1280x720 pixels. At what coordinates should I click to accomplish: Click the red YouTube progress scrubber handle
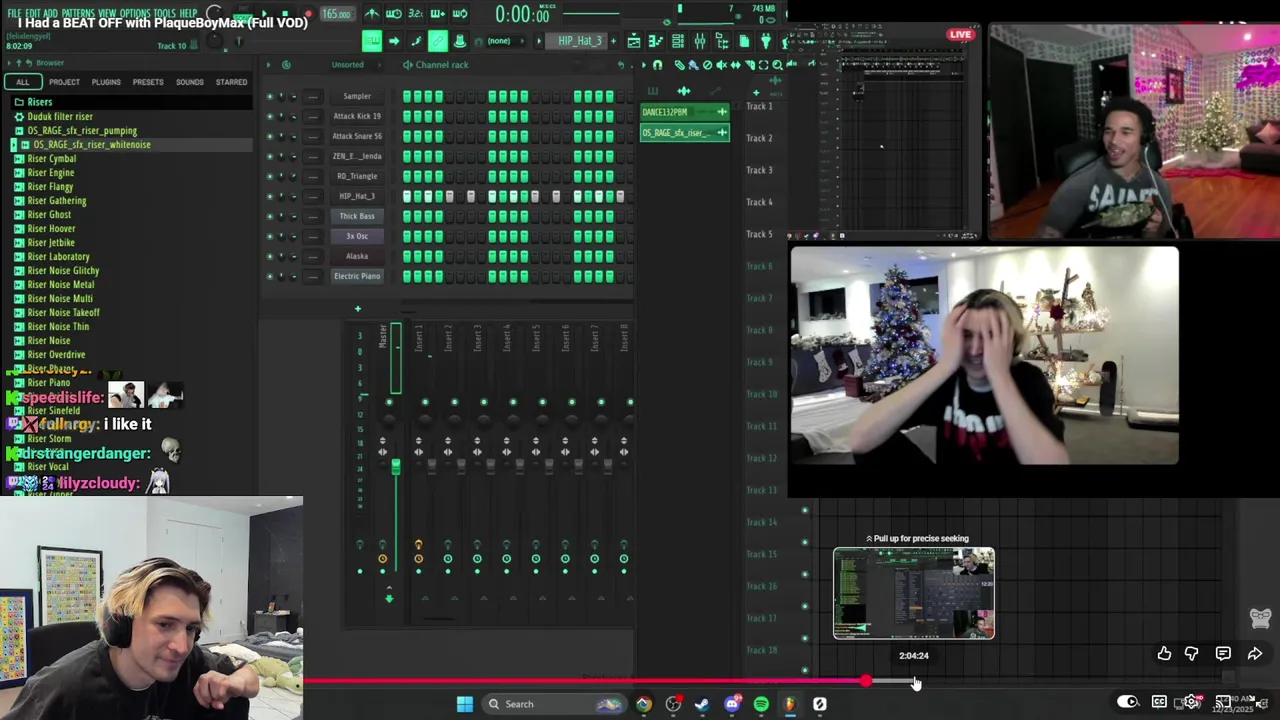point(865,681)
